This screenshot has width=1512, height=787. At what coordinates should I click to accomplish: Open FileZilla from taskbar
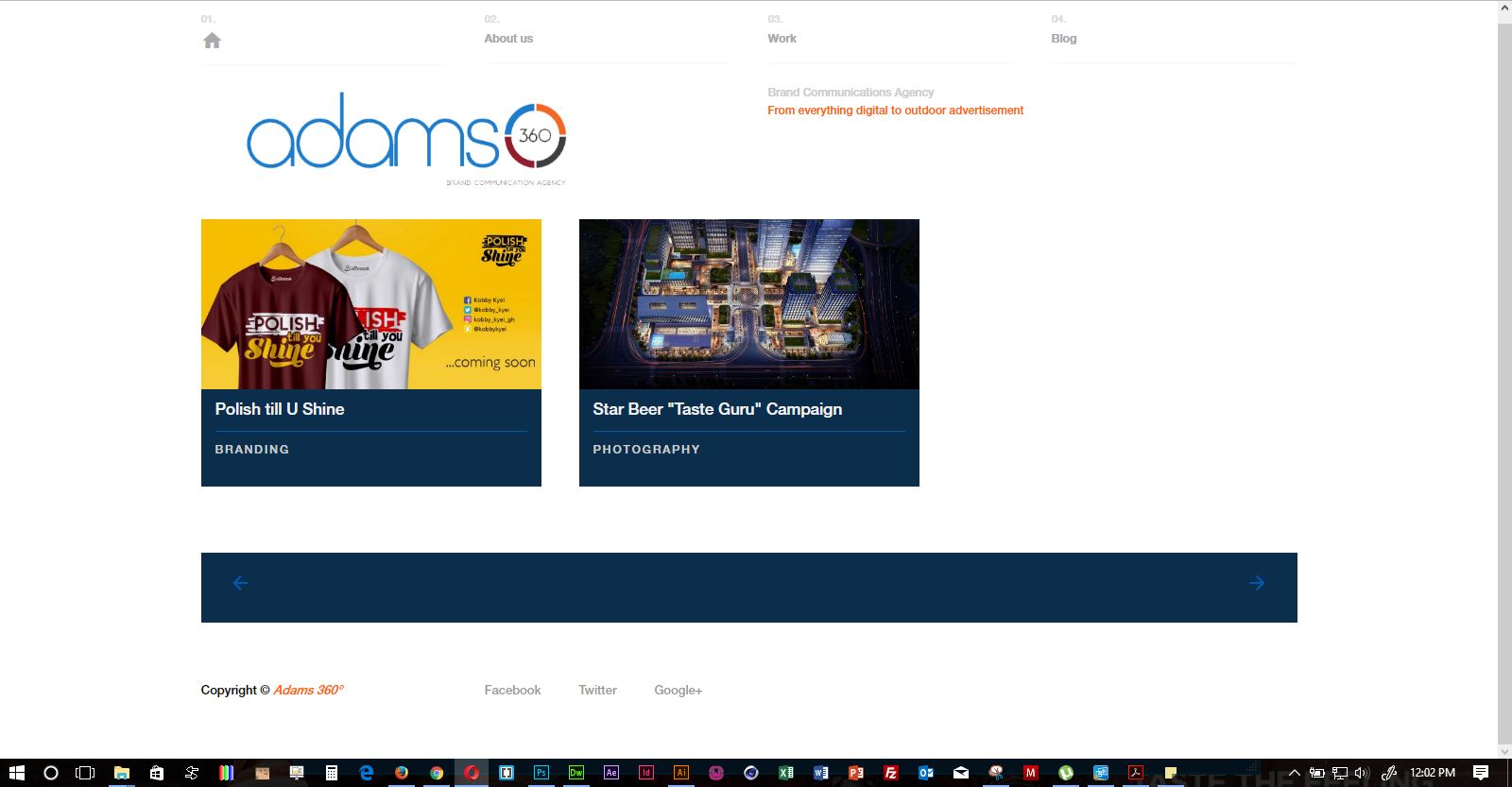pos(891,773)
